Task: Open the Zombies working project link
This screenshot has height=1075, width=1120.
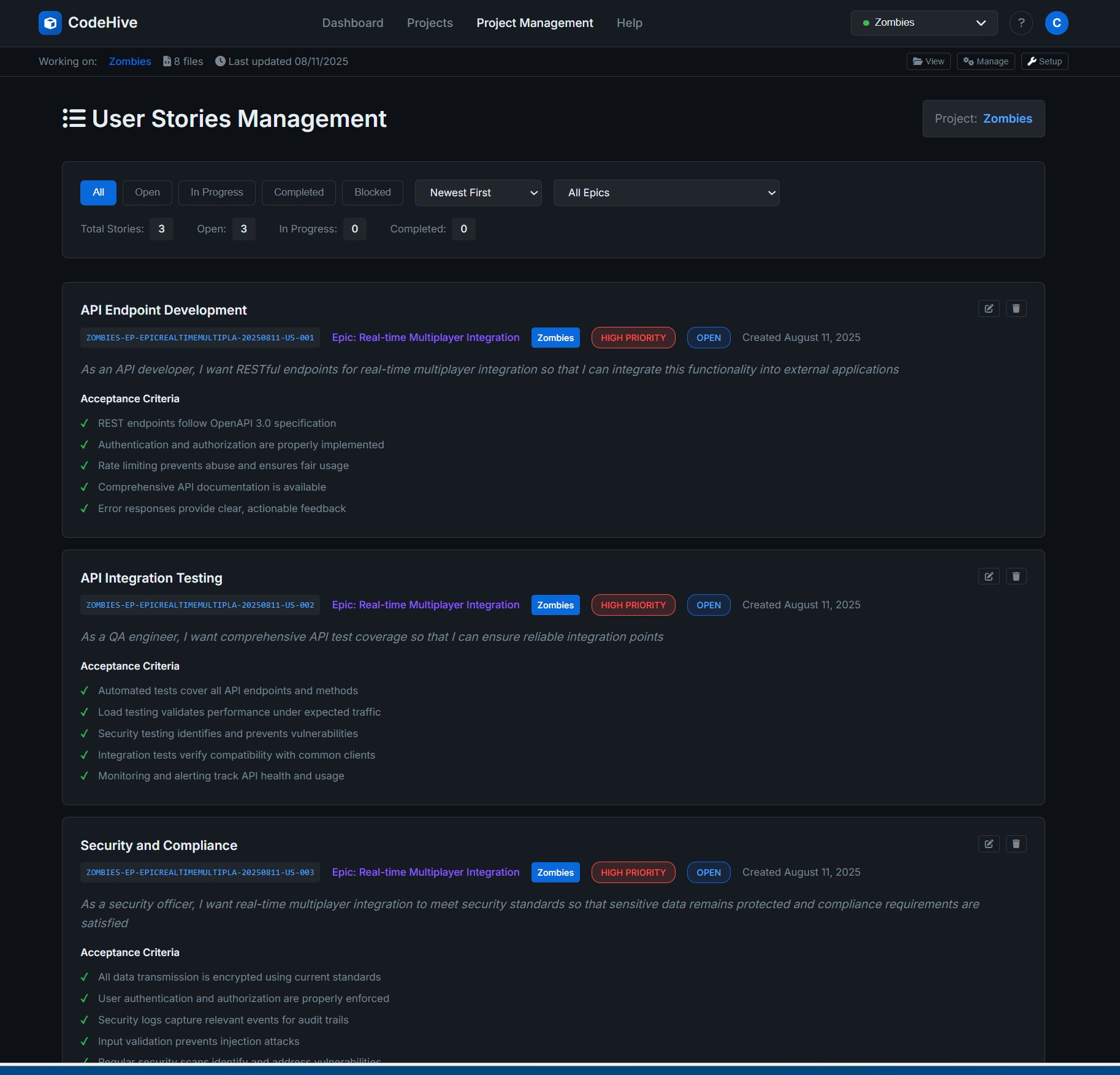Action: [x=129, y=61]
